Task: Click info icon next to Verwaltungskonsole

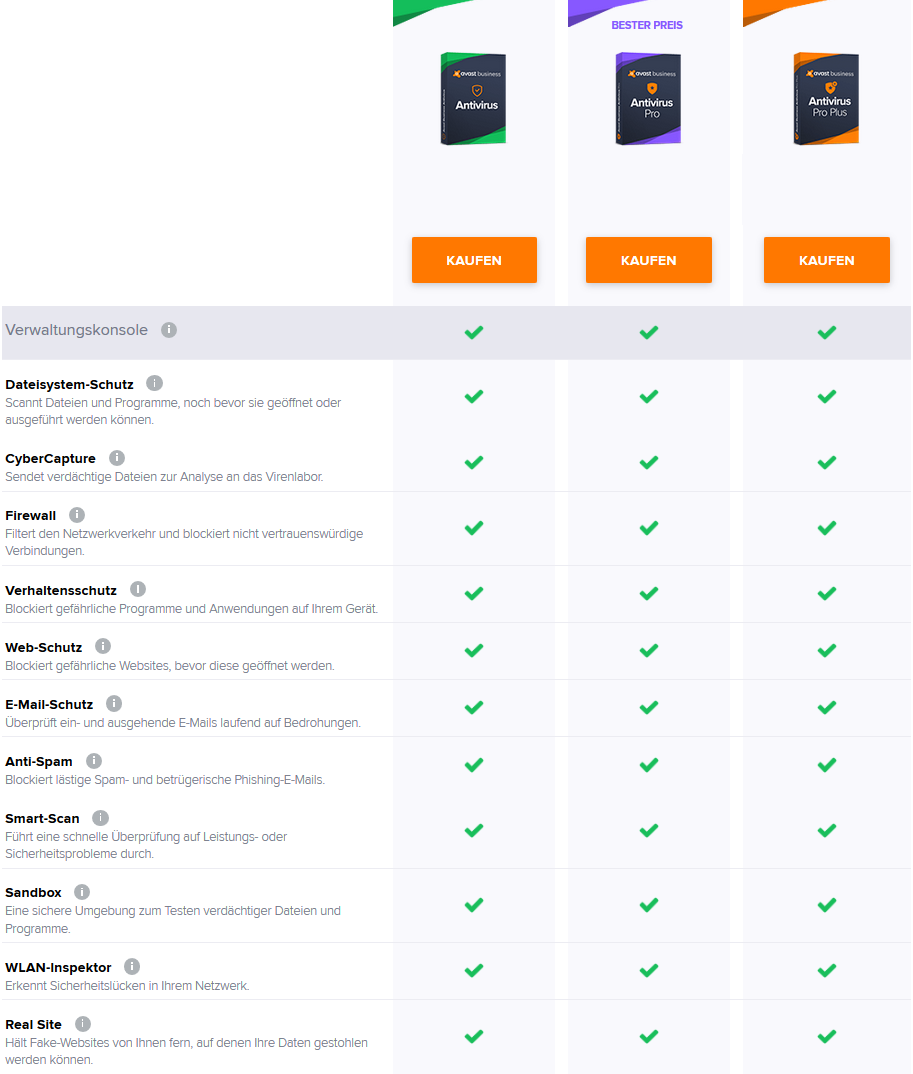Action: (x=169, y=330)
